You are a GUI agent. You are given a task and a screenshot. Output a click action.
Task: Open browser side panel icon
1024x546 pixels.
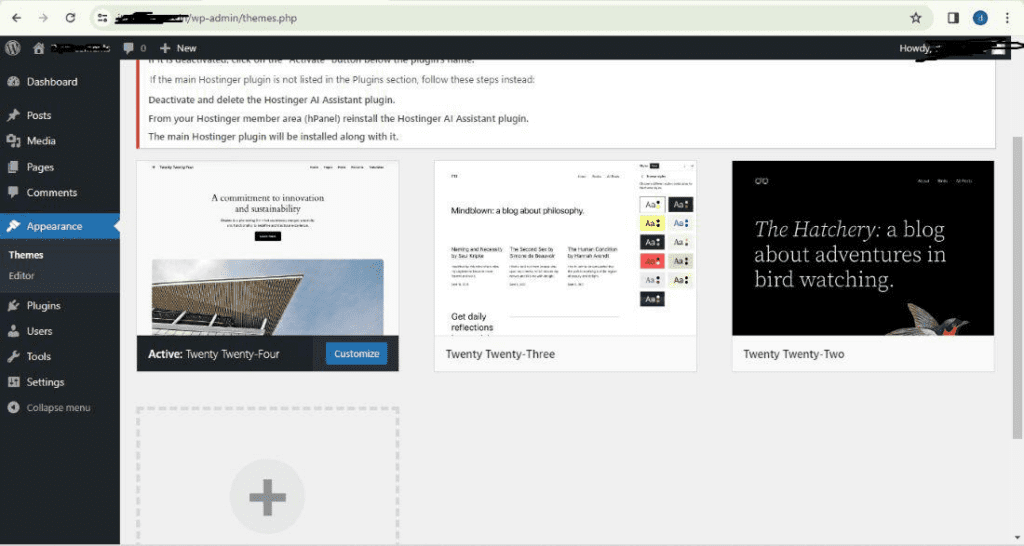click(x=953, y=18)
